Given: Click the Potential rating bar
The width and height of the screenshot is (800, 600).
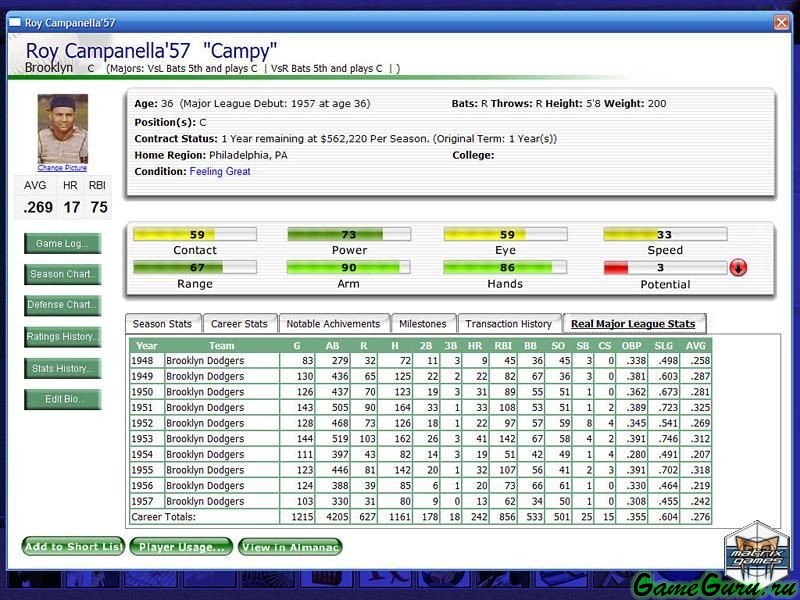Looking at the screenshot, I should point(665,267).
